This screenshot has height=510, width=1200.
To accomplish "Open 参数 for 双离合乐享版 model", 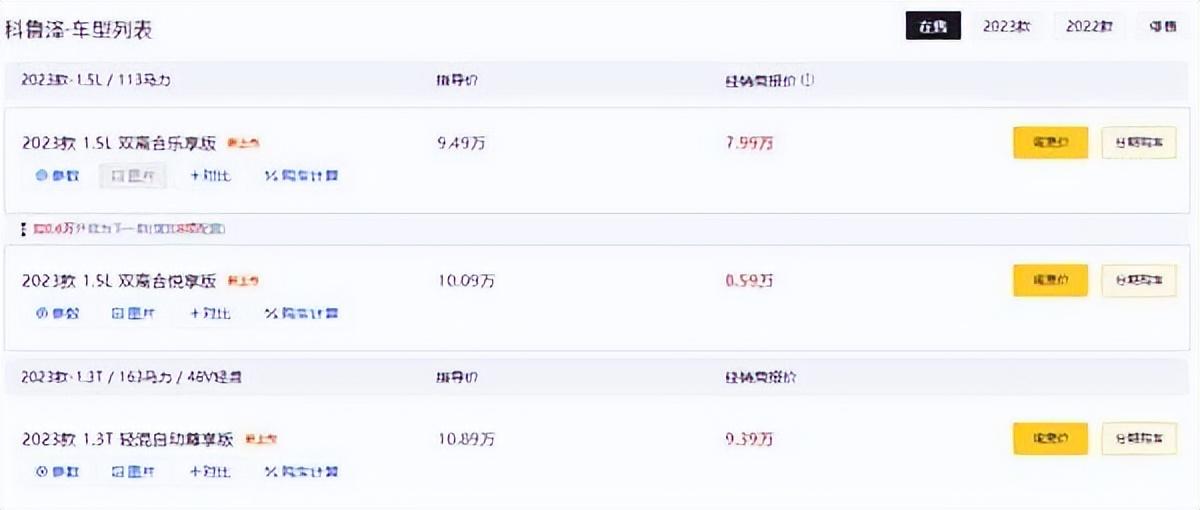I will click(x=57, y=176).
